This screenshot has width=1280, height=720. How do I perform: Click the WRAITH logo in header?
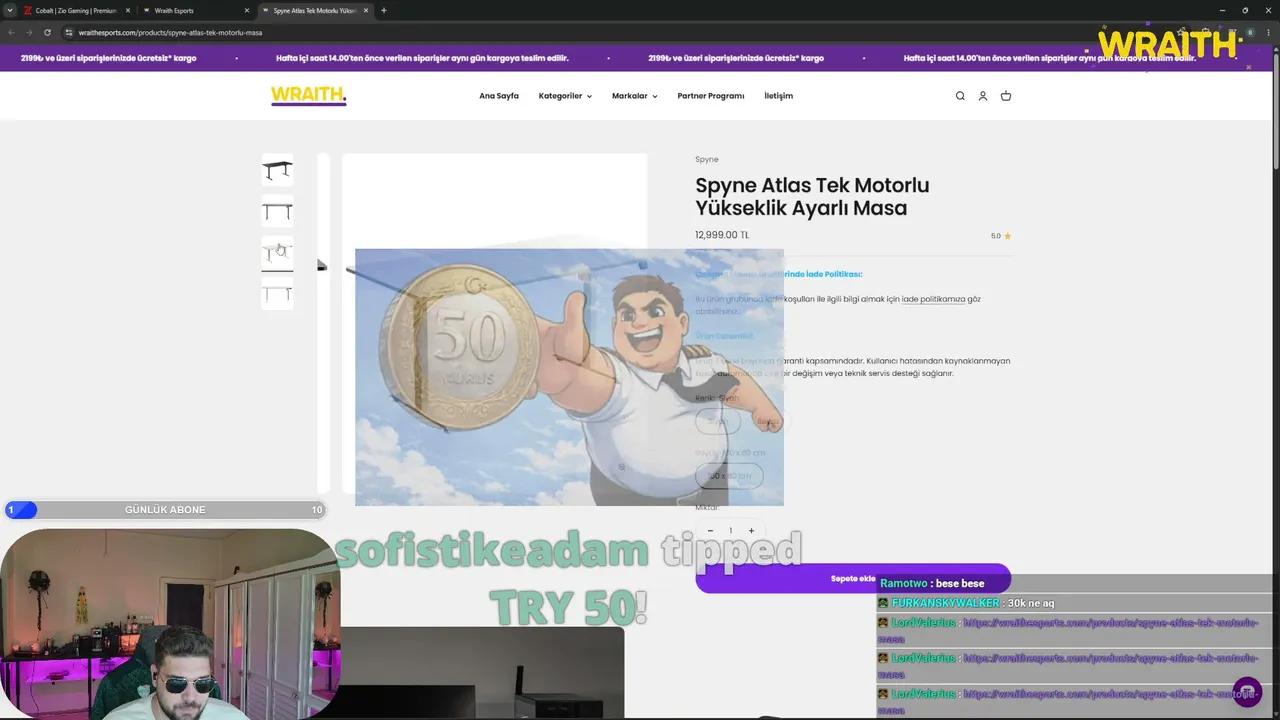[308, 96]
